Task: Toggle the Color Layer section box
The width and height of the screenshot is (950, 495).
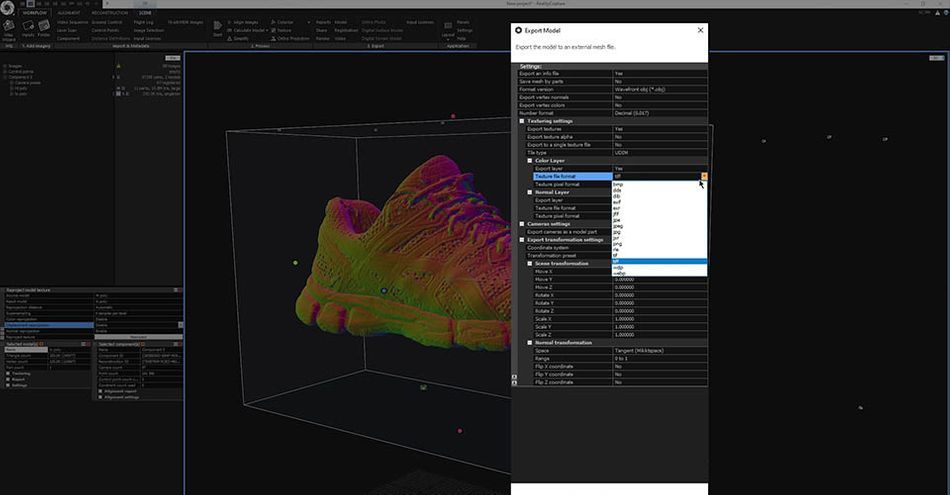Action: coord(530,160)
